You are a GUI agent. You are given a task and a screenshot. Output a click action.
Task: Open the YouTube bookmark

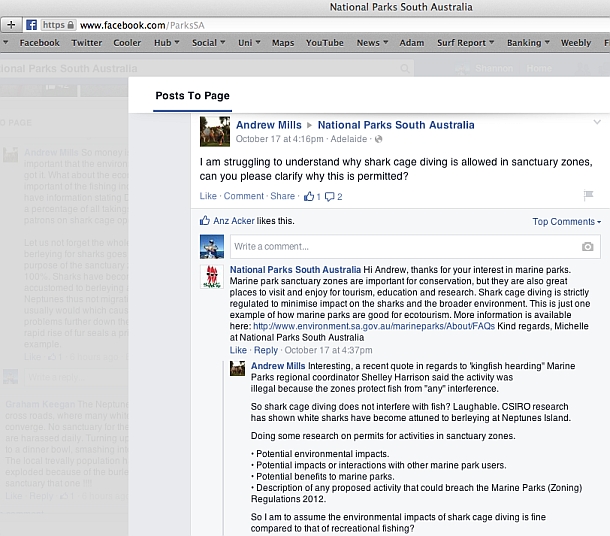coord(324,43)
